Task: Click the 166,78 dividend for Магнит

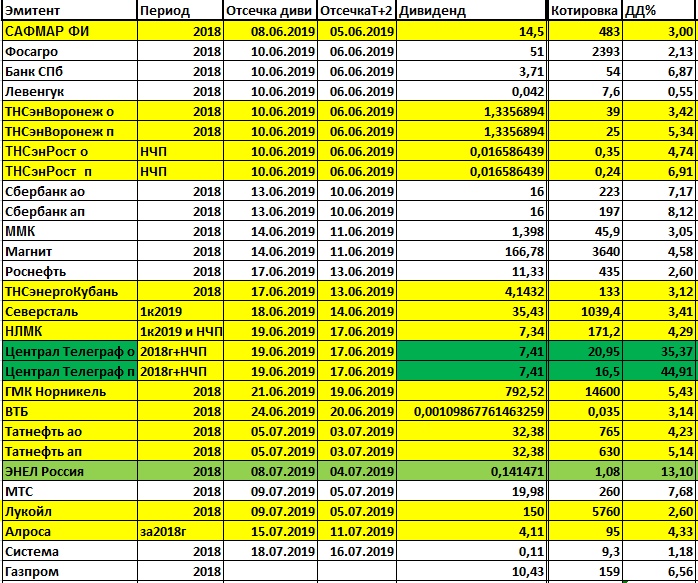Action: 471,251
